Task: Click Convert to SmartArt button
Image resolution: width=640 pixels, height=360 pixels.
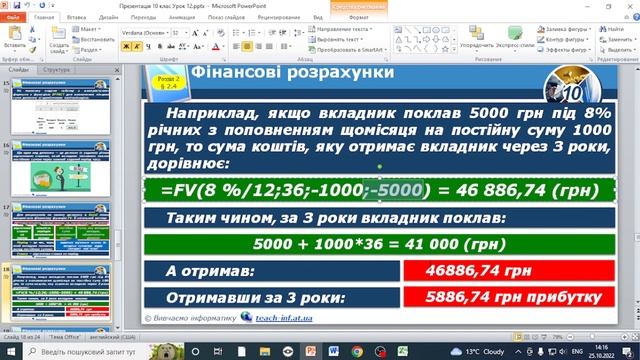Action: (x=348, y=49)
